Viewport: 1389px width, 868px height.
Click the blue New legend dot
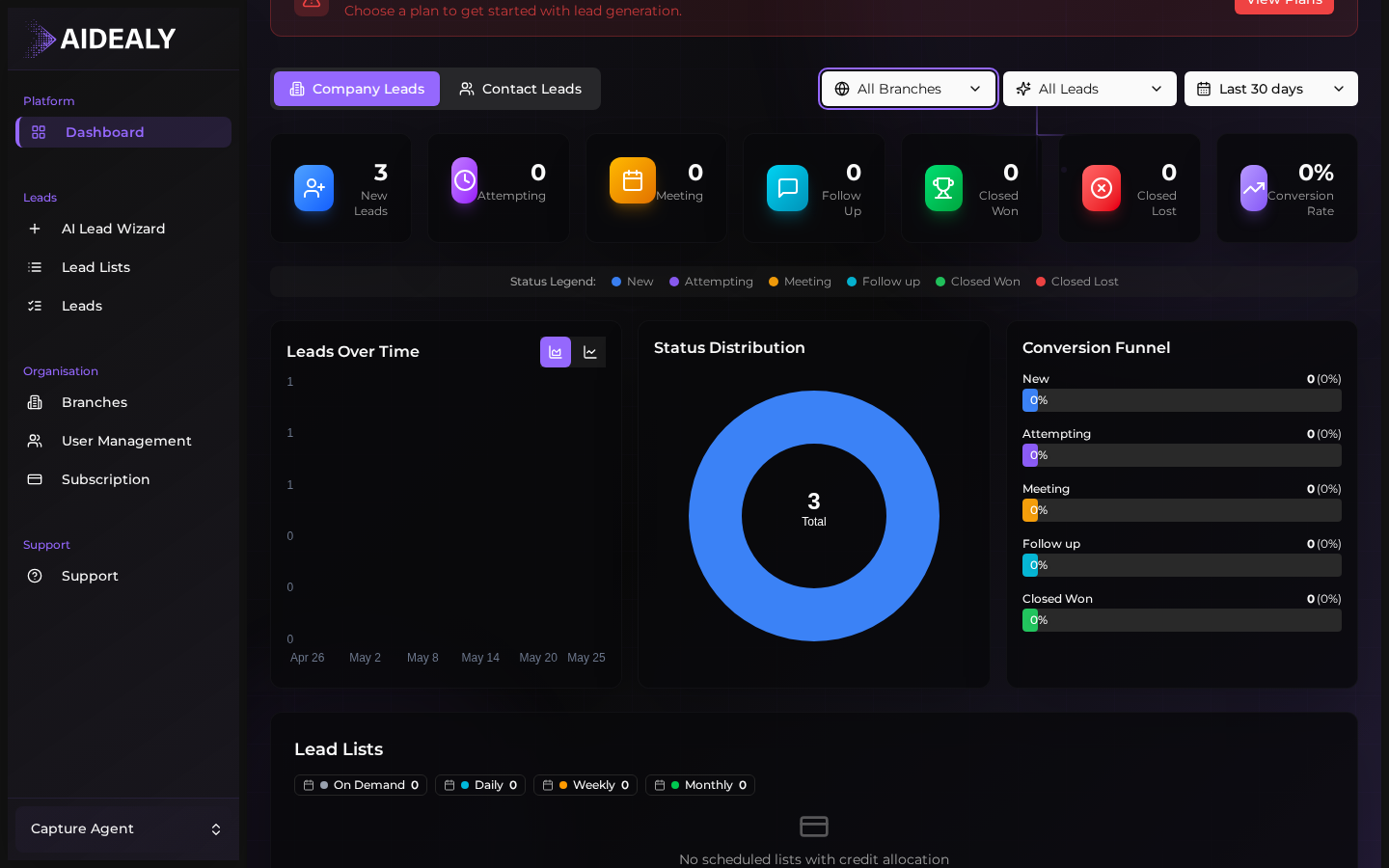point(616,282)
